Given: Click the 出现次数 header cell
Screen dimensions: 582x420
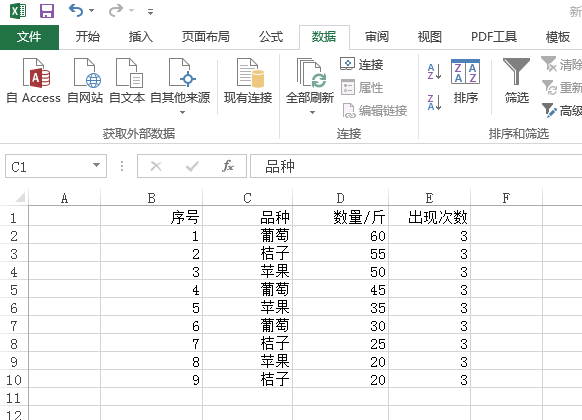Looking at the screenshot, I should (429, 217).
